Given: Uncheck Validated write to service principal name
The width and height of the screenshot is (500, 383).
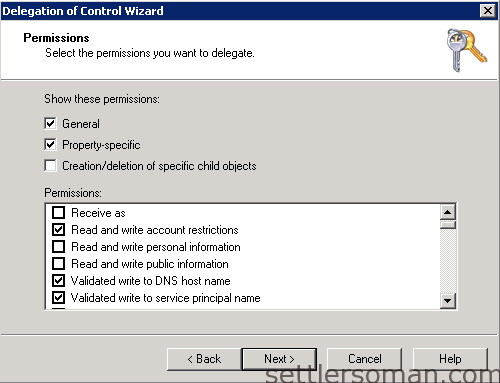Looking at the screenshot, I should point(59,298).
